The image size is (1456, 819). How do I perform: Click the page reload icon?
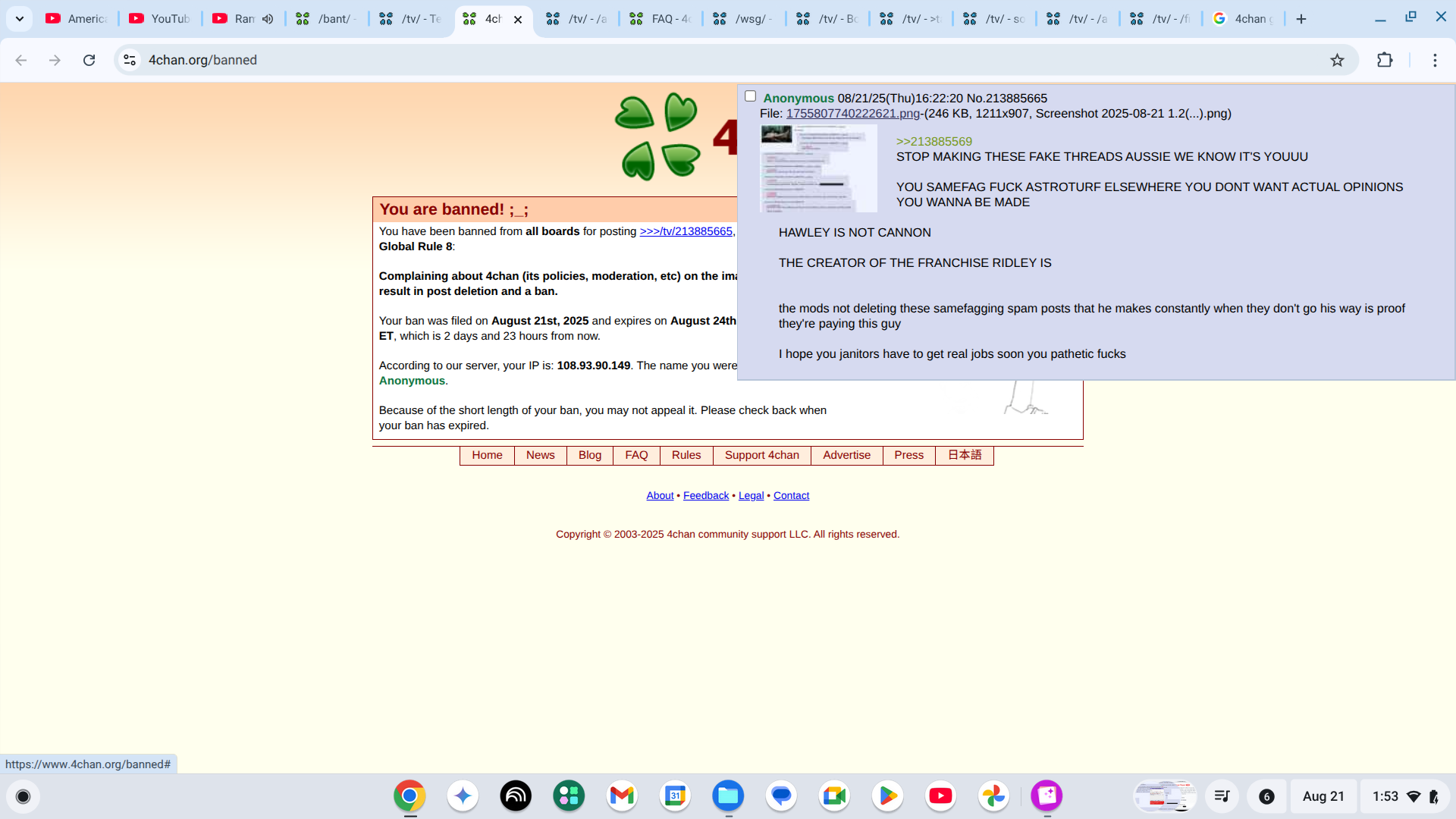coord(89,60)
